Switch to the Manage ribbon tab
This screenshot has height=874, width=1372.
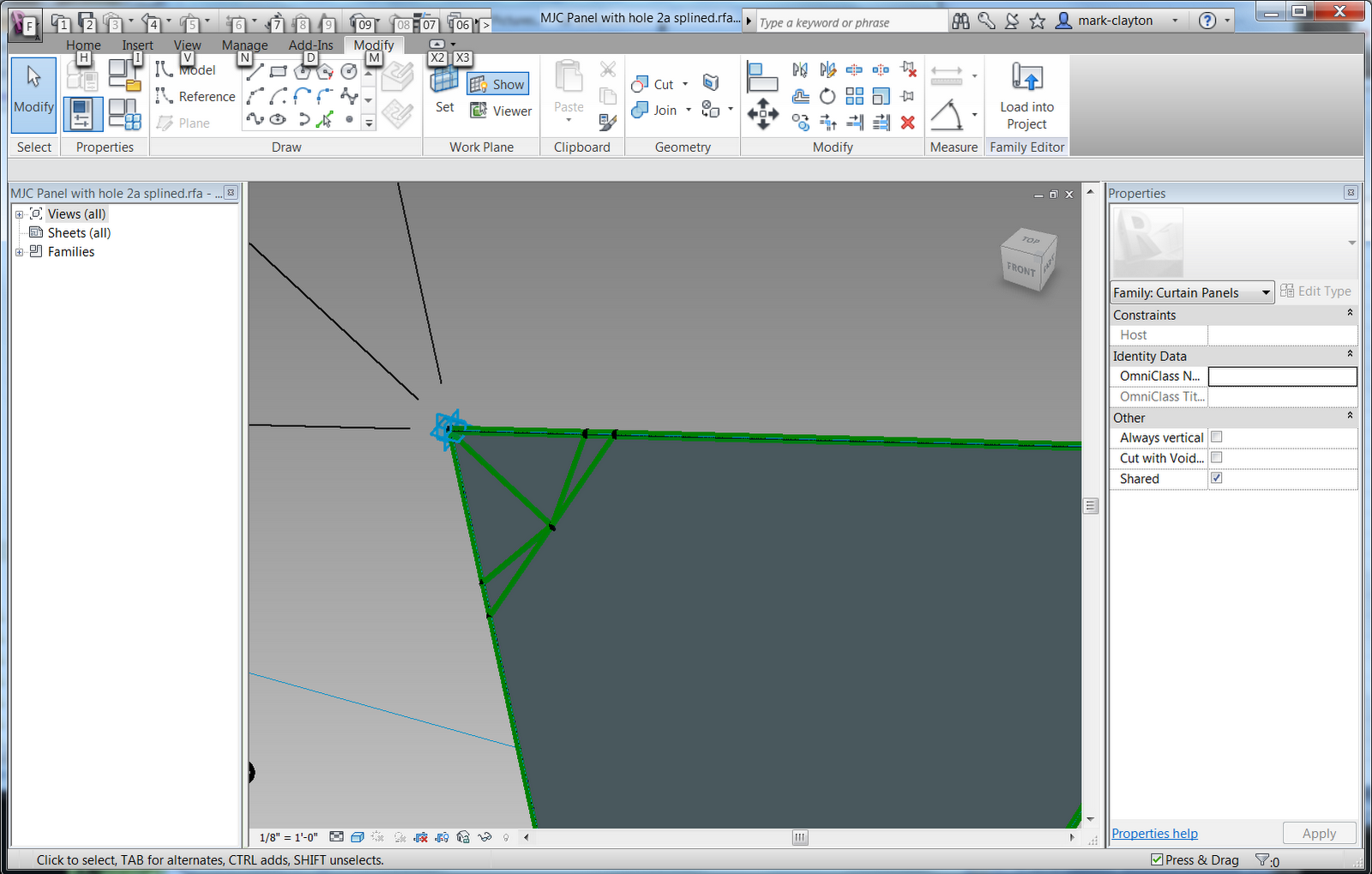coord(244,45)
